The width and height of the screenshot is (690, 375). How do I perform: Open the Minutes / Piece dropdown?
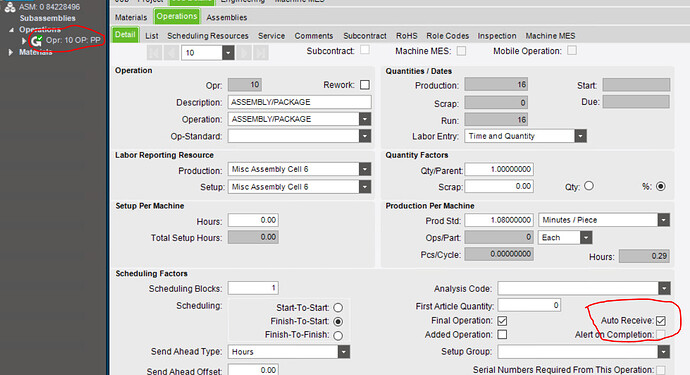coord(664,220)
